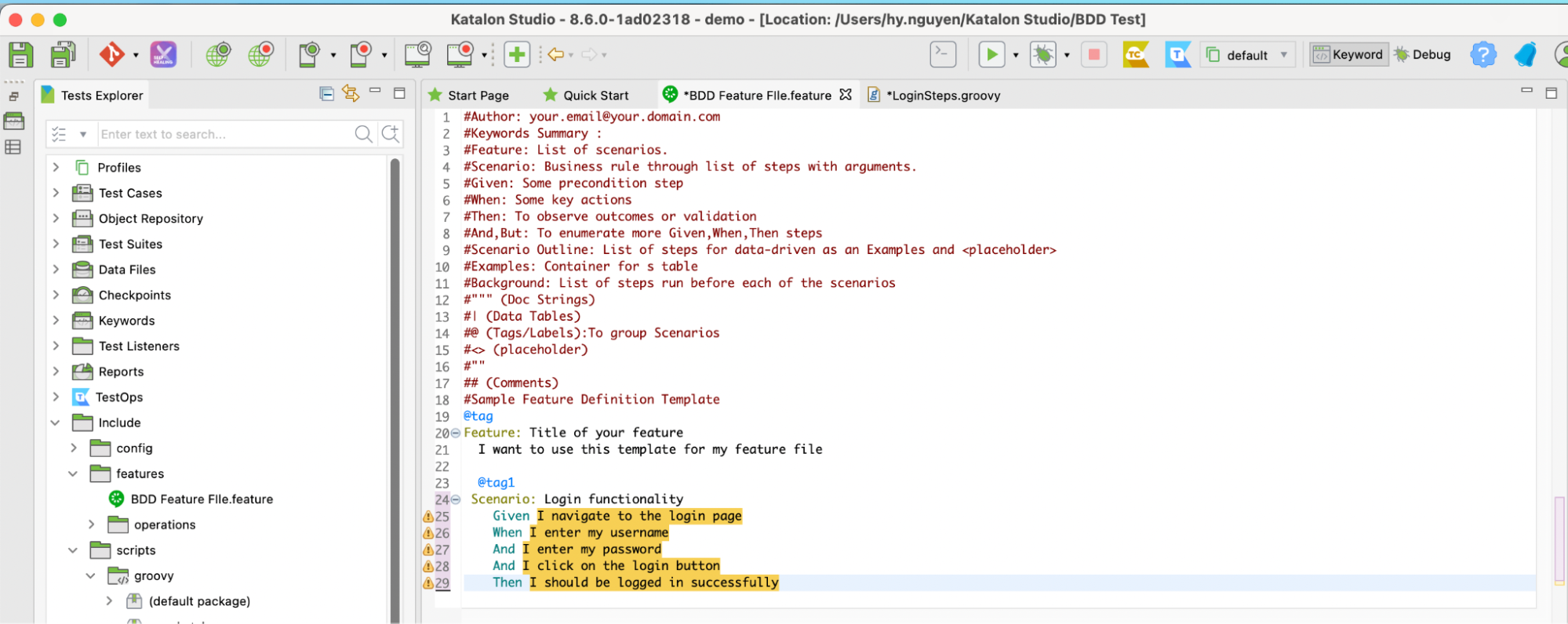The height and width of the screenshot is (624, 1568).
Task: Click the green plus Add icon
Action: pos(517,55)
